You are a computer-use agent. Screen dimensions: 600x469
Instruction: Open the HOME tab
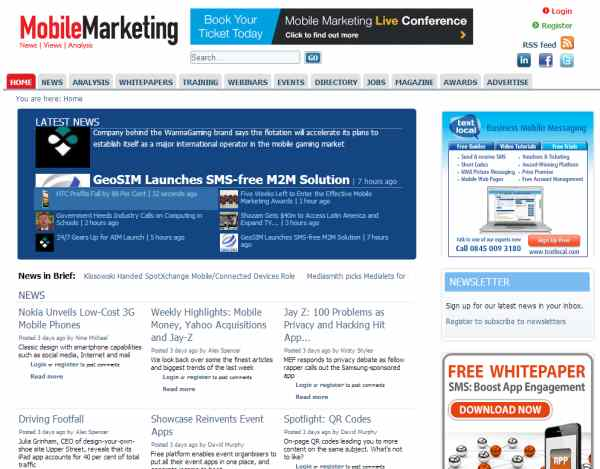21,82
